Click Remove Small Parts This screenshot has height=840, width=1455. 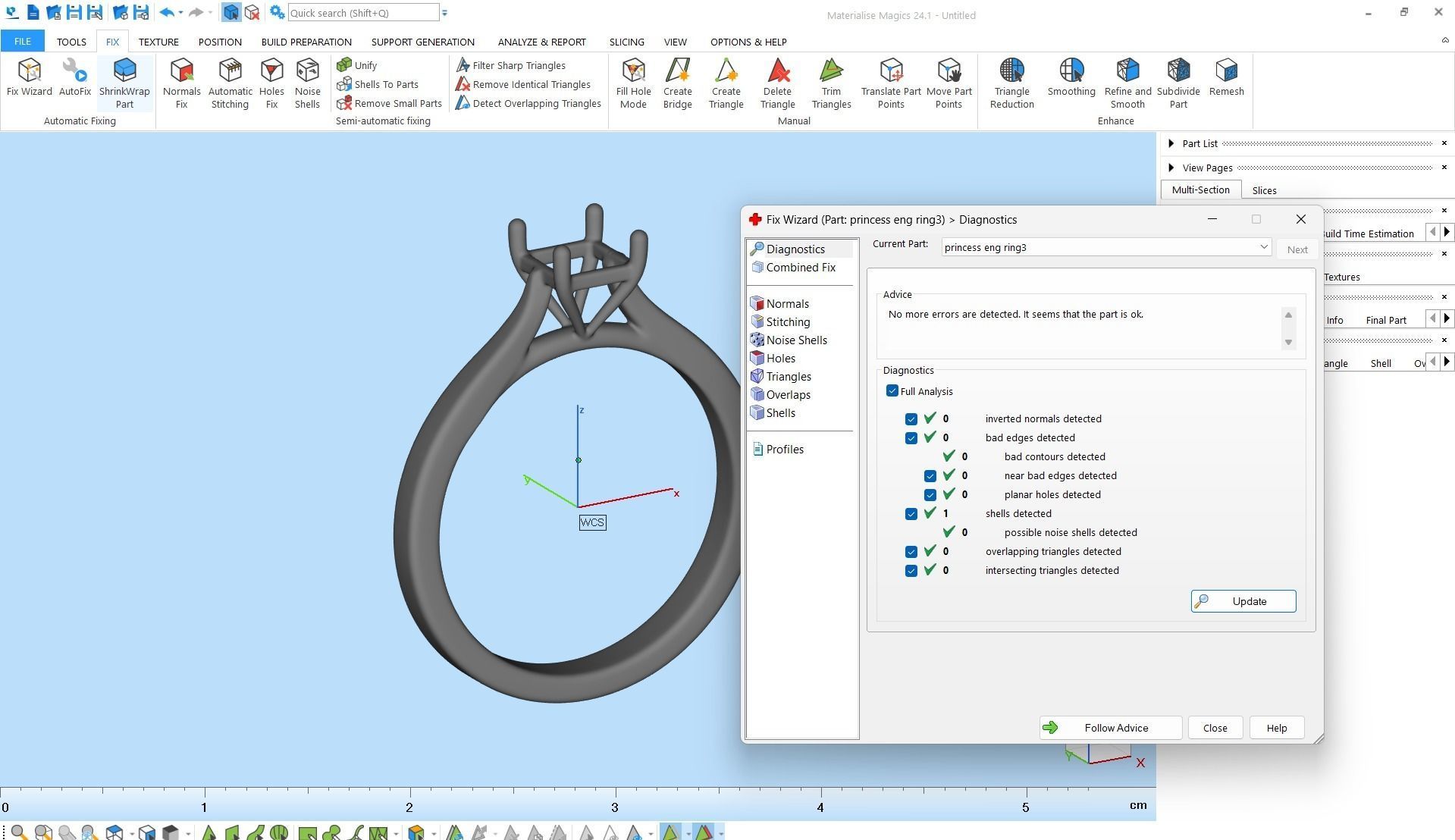pos(390,103)
